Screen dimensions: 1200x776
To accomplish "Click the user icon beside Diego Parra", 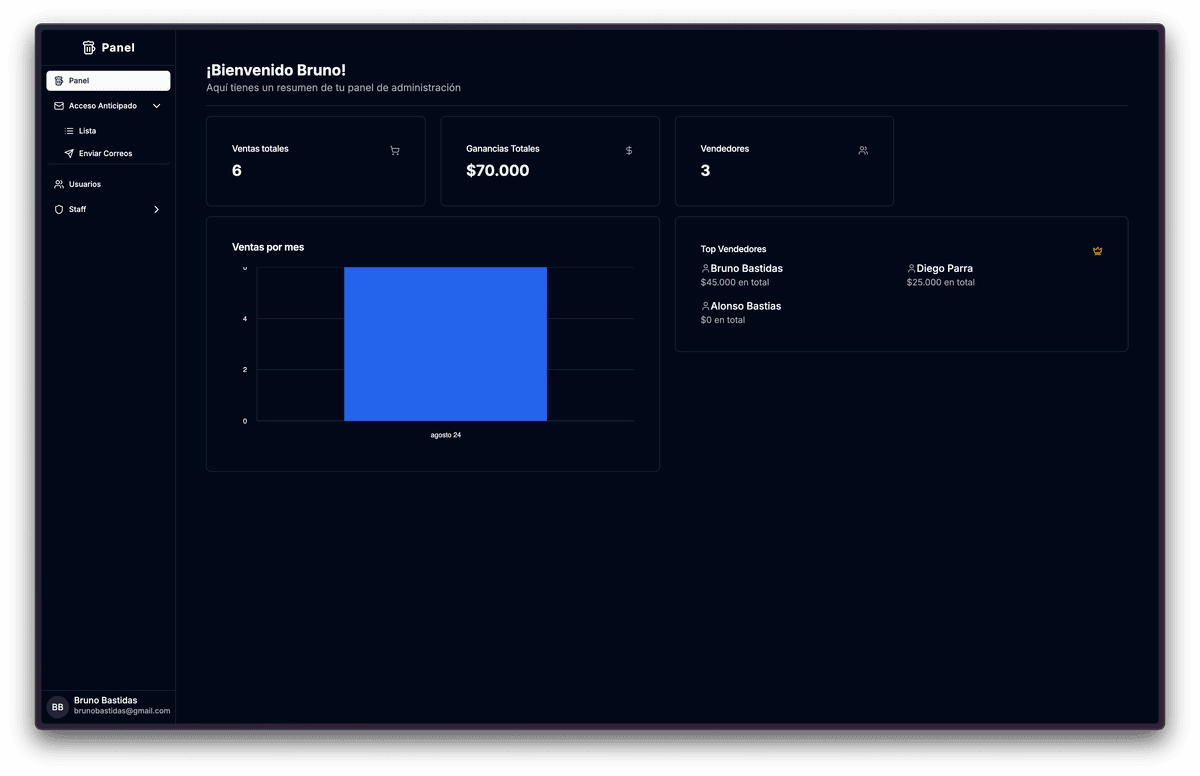I will (911, 269).
